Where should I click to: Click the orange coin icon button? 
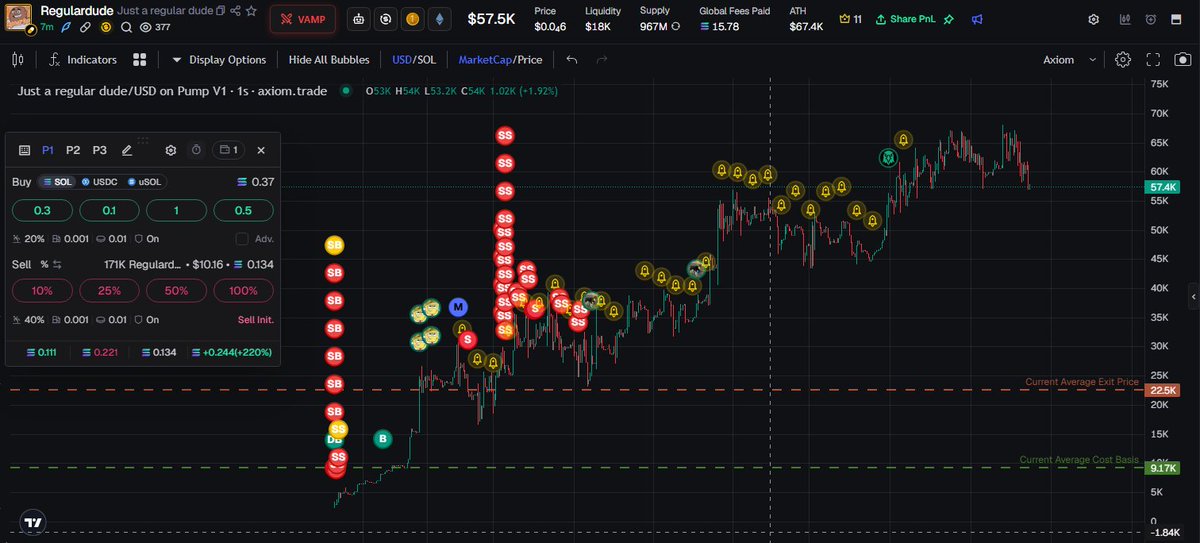pos(412,19)
